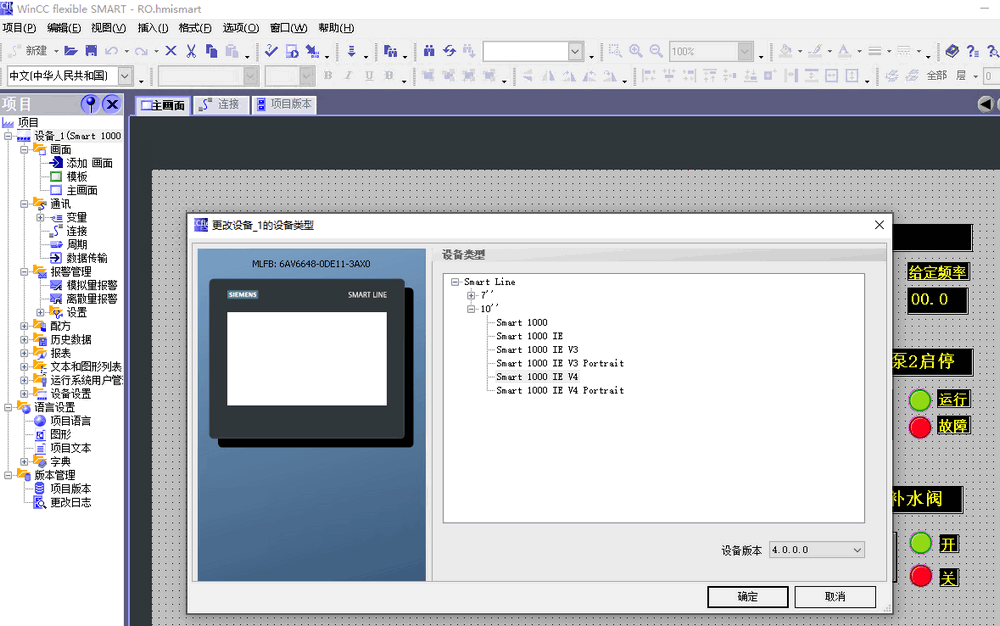Switch to the 连接 tab

[221, 104]
